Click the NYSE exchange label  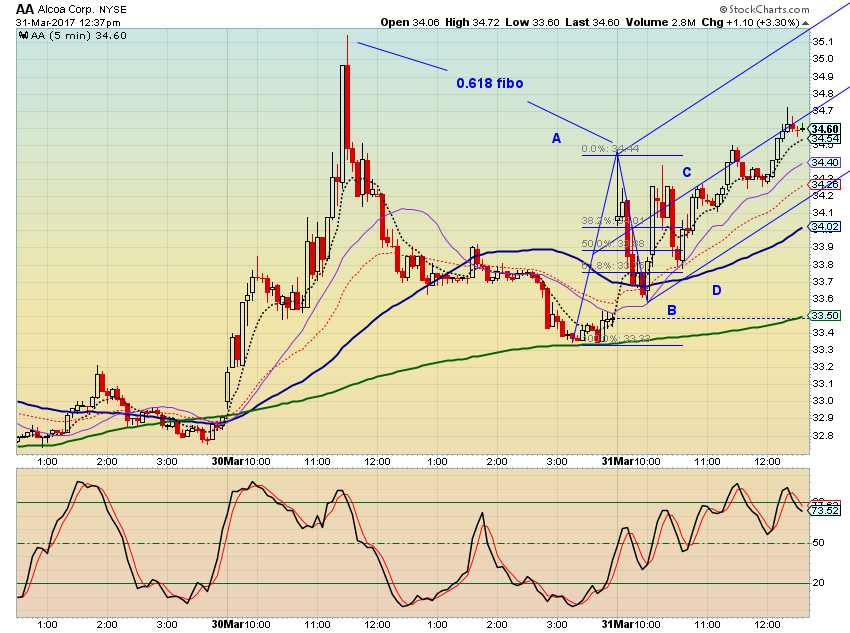113,10
